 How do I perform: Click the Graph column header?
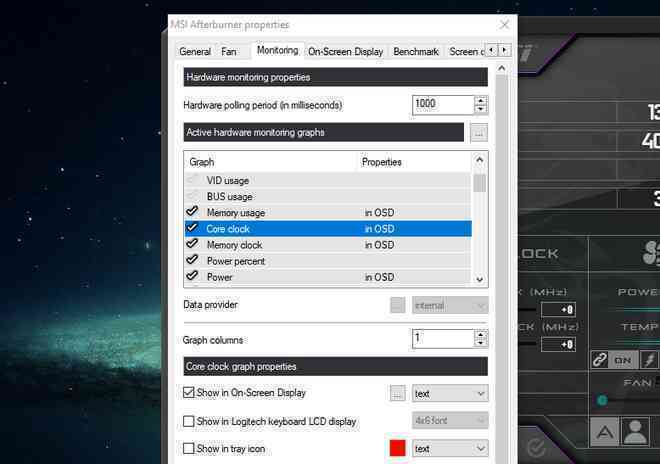click(x=271, y=162)
